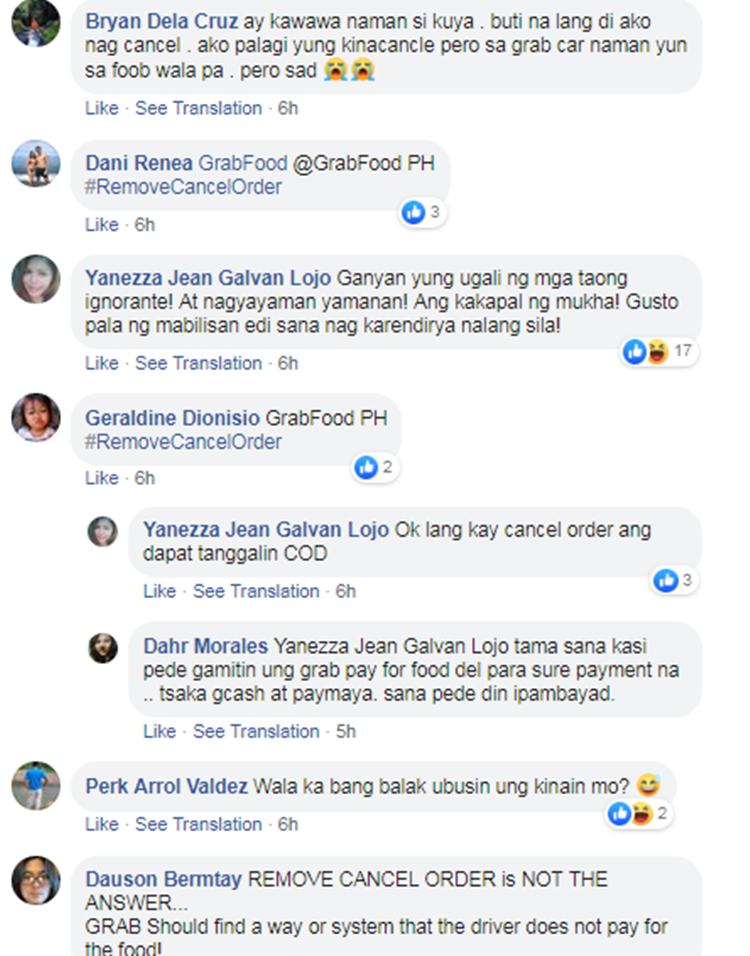Like Bryan Dela Cruz's comment
750x956 pixels.
pos(102,108)
